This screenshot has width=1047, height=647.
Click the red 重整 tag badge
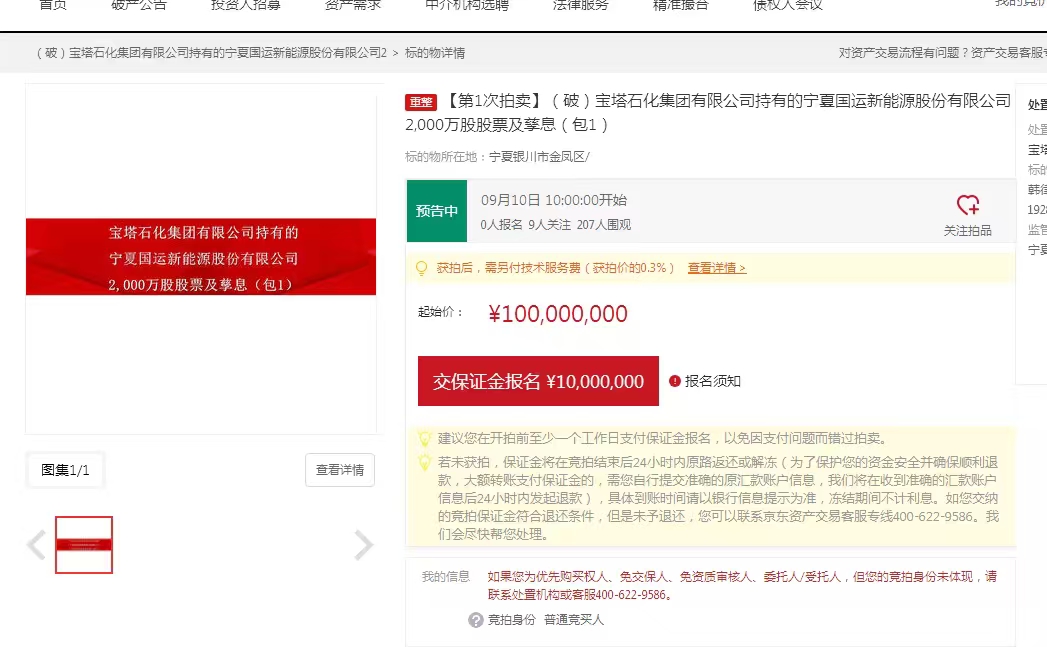(421, 102)
